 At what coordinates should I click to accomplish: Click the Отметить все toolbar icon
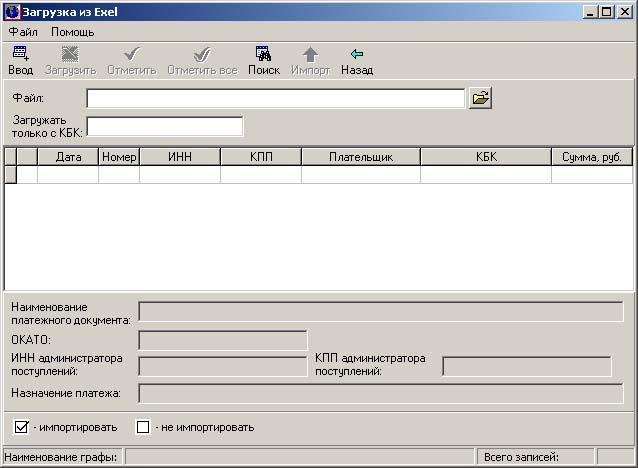tap(202, 55)
